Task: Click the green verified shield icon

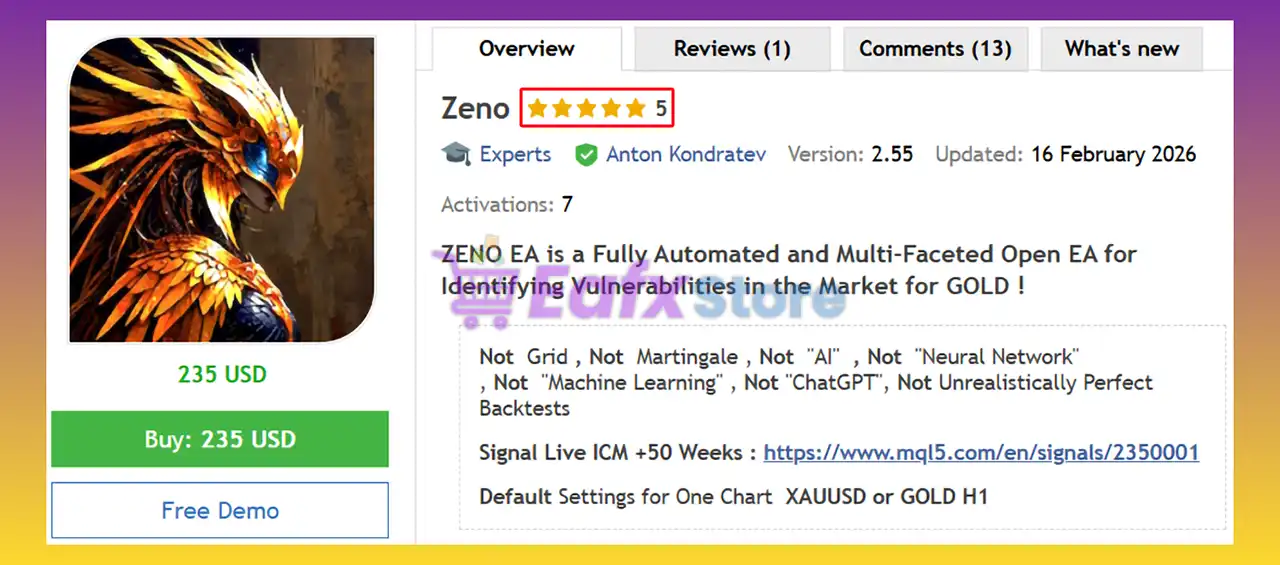Action: tap(586, 155)
